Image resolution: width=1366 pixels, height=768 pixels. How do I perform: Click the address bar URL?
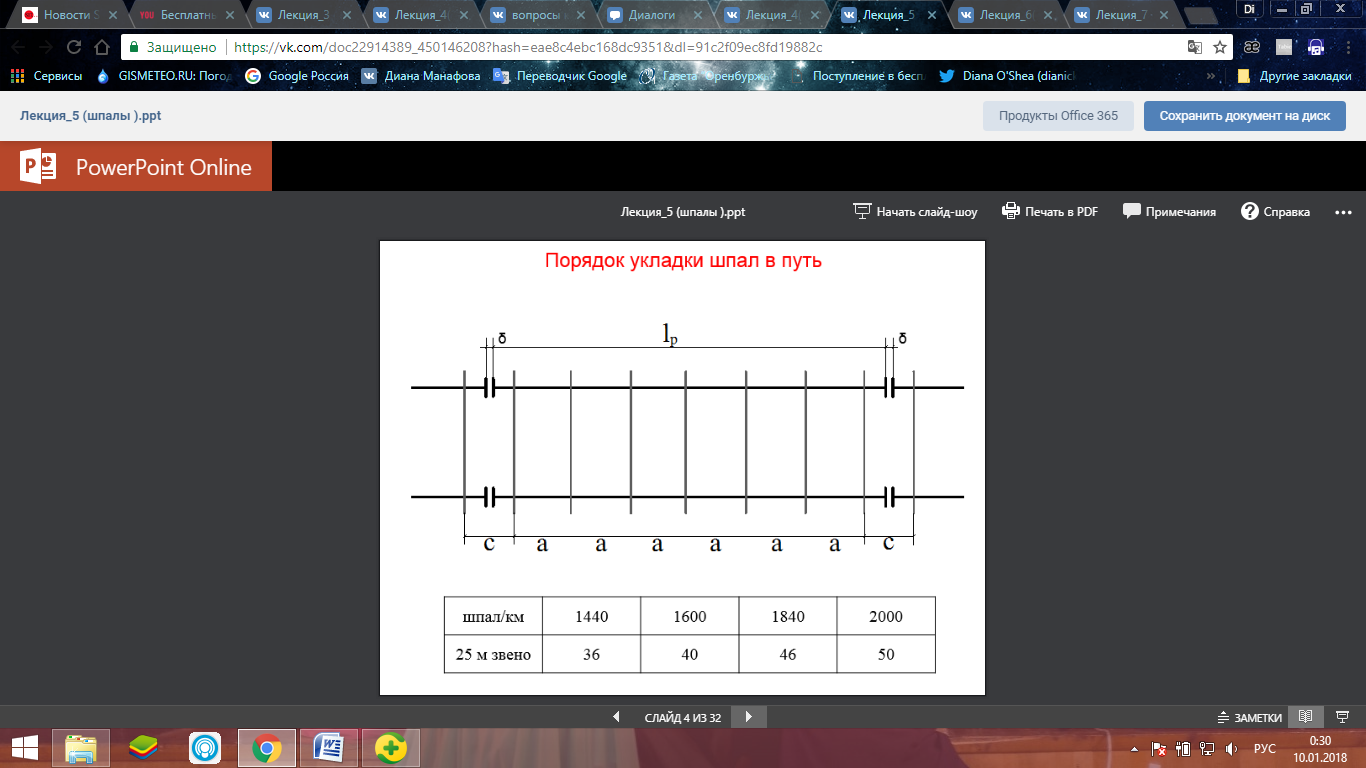(528, 47)
